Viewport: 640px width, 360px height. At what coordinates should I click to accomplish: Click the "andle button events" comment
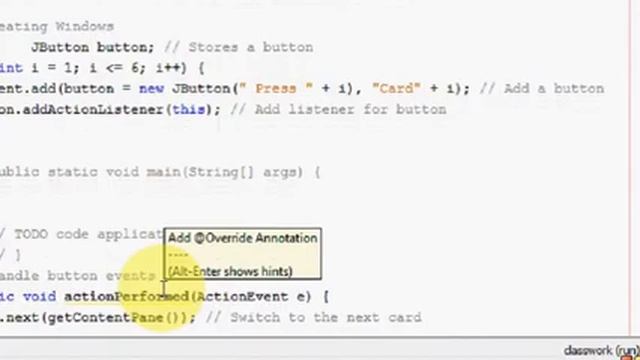[x=78, y=276]
